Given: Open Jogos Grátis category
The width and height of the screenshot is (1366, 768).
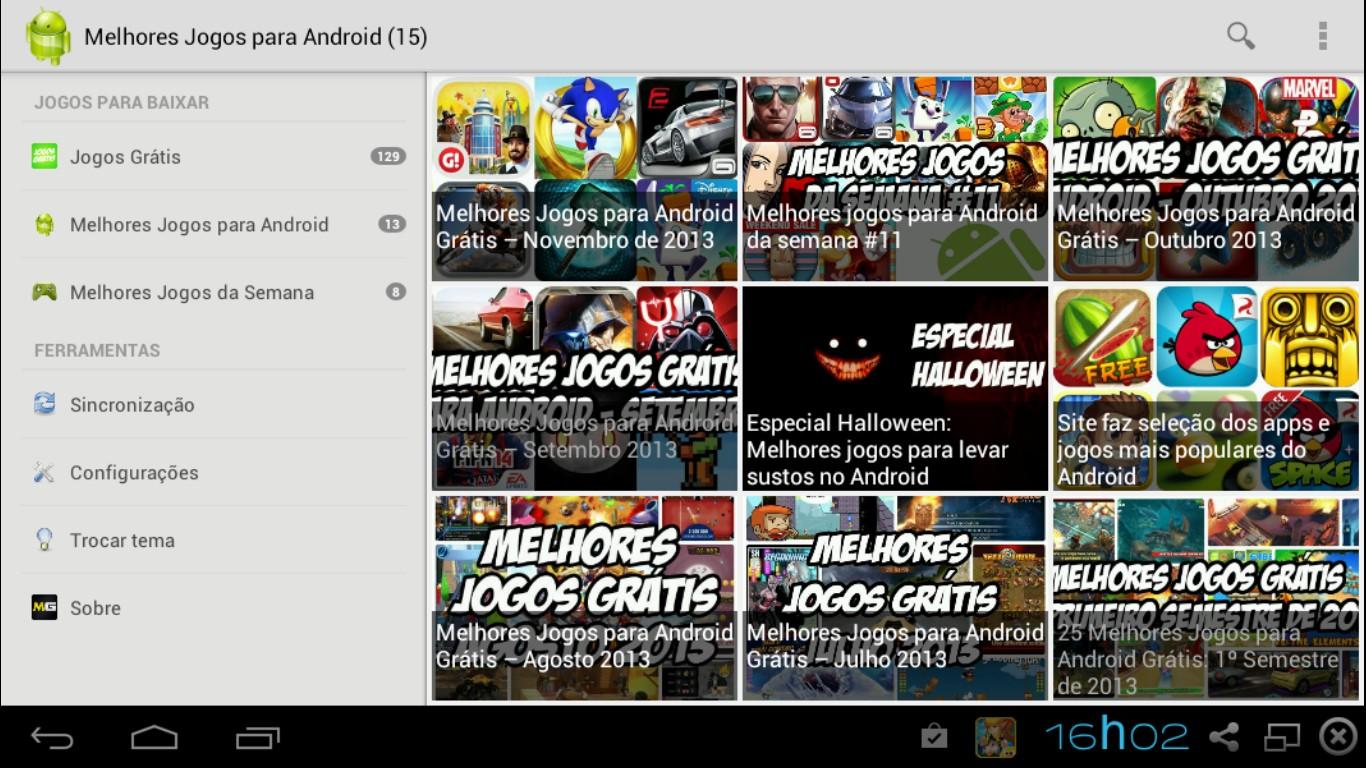Looking at the screenshot, I should pyautogui.click(x=214, y=156).
